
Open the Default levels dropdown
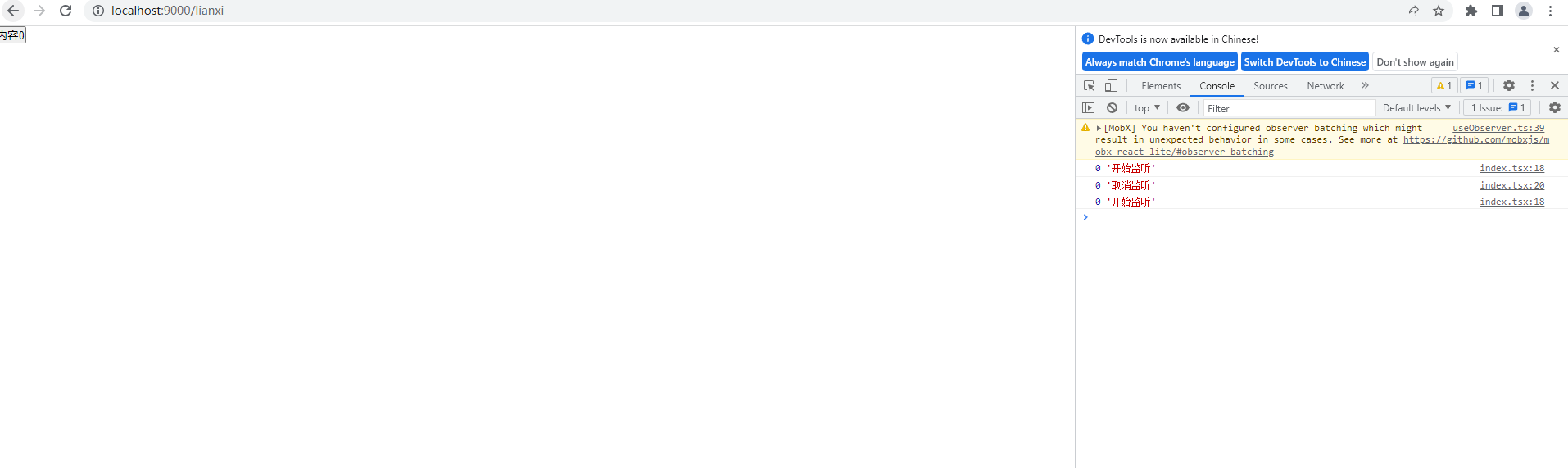pos(1416,108)
